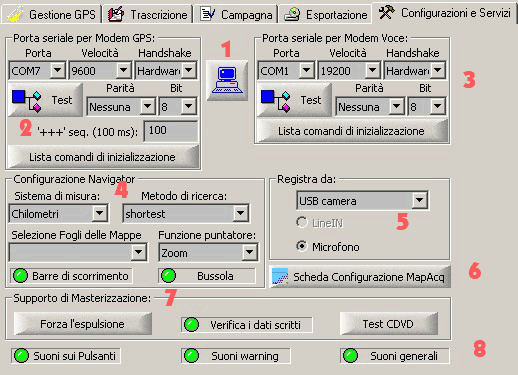518x375 pixels.
Task: Open Voce modem Handshake dropdown
Action: tap(438, 70)
